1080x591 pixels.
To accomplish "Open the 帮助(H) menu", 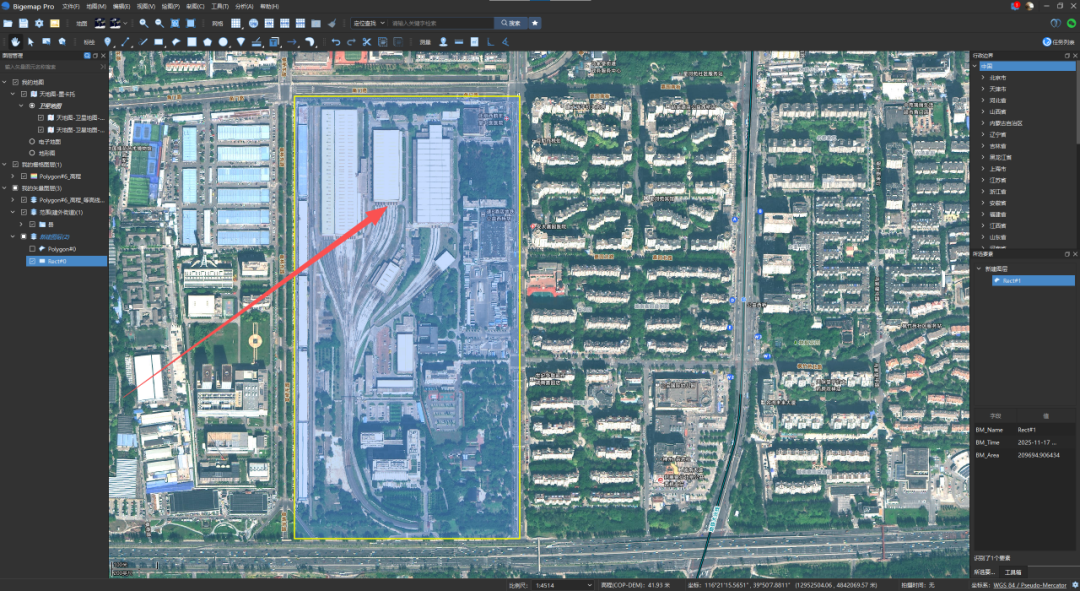I will (269, 6).
